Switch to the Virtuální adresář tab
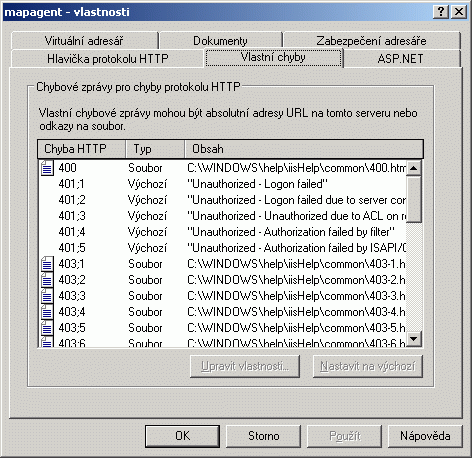Screen dimensions: 472x458 [x=84, y=41]
